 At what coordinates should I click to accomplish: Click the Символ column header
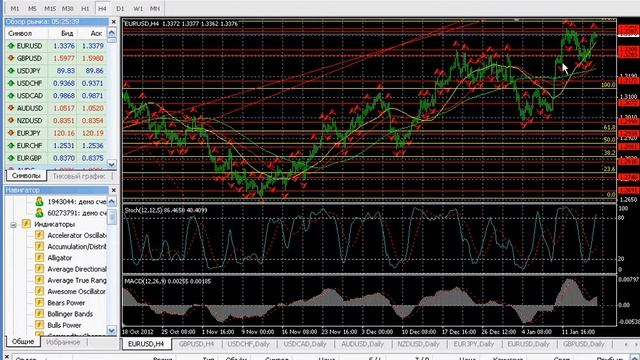20,33
